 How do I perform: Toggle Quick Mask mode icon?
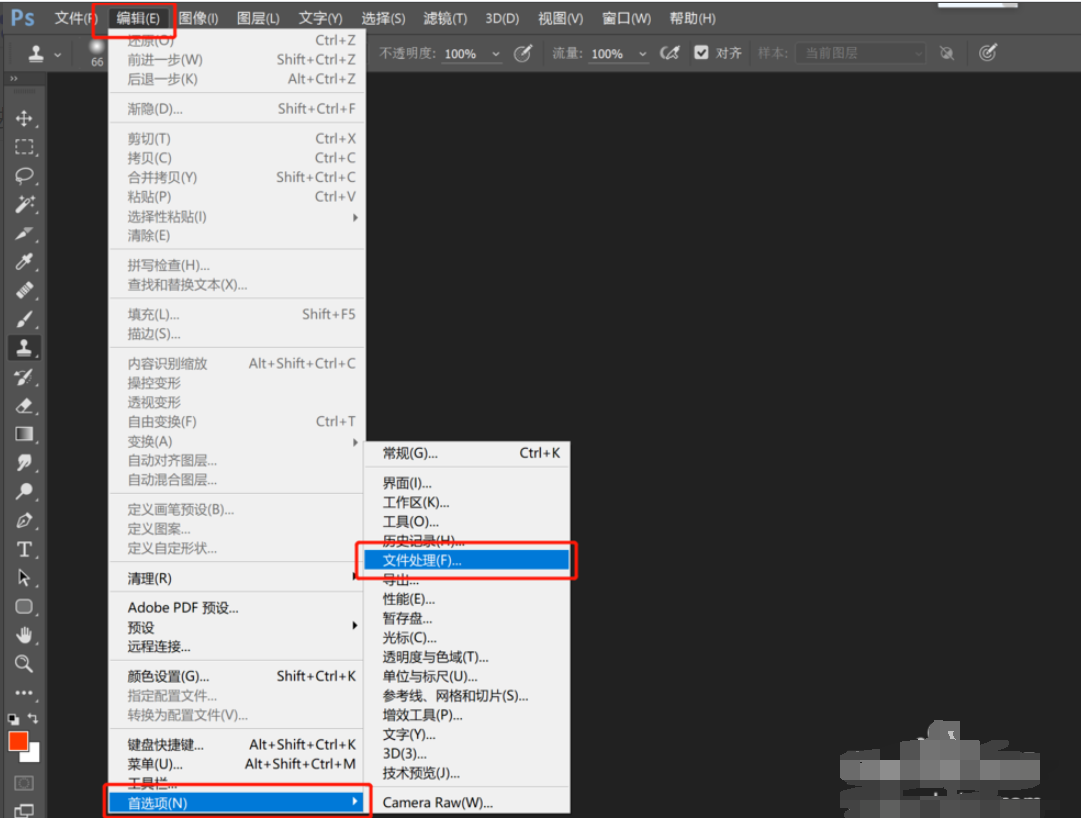[x=24, y=783]
